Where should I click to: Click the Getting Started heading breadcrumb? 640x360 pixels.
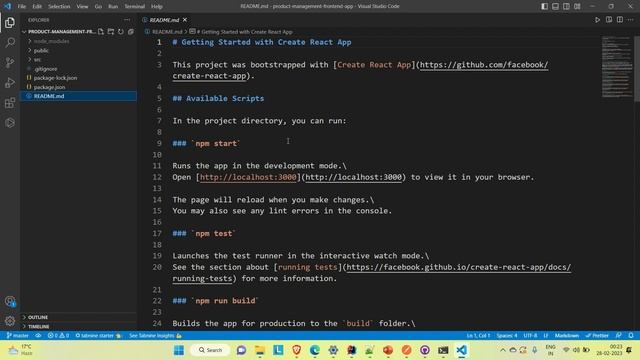[x=244, y=31]
